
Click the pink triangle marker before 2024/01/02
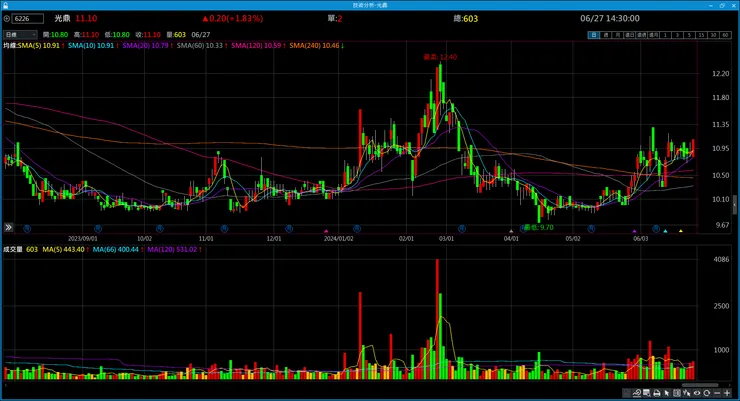click(x=326, y=231)
